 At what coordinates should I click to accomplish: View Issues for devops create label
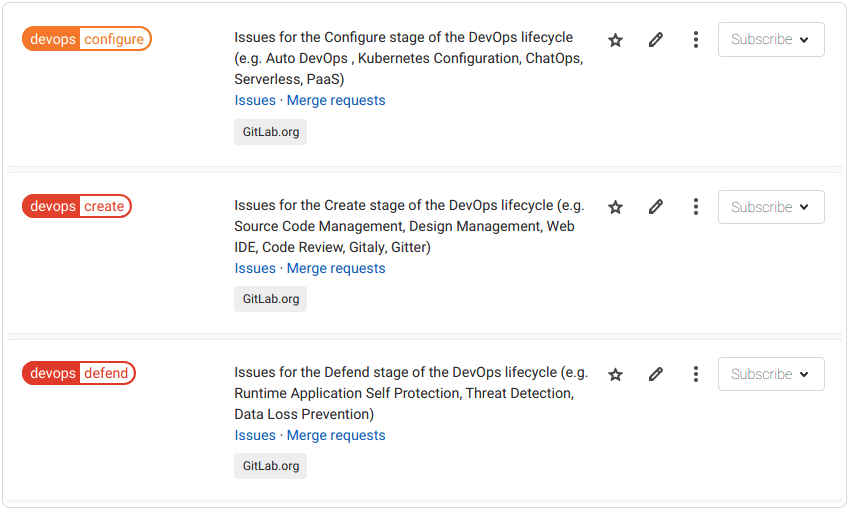tap(255, 268)
